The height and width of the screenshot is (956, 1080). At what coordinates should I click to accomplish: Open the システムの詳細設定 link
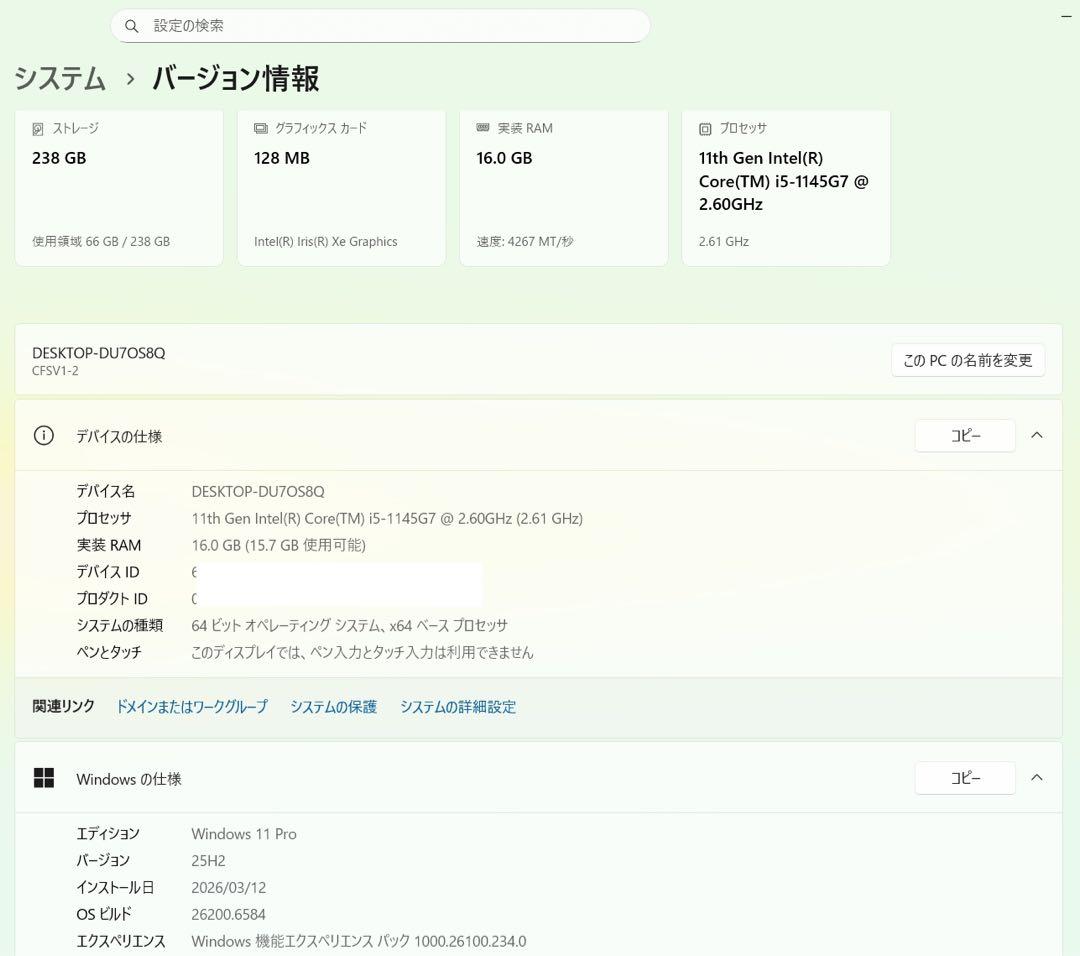(x=458, y=706)
